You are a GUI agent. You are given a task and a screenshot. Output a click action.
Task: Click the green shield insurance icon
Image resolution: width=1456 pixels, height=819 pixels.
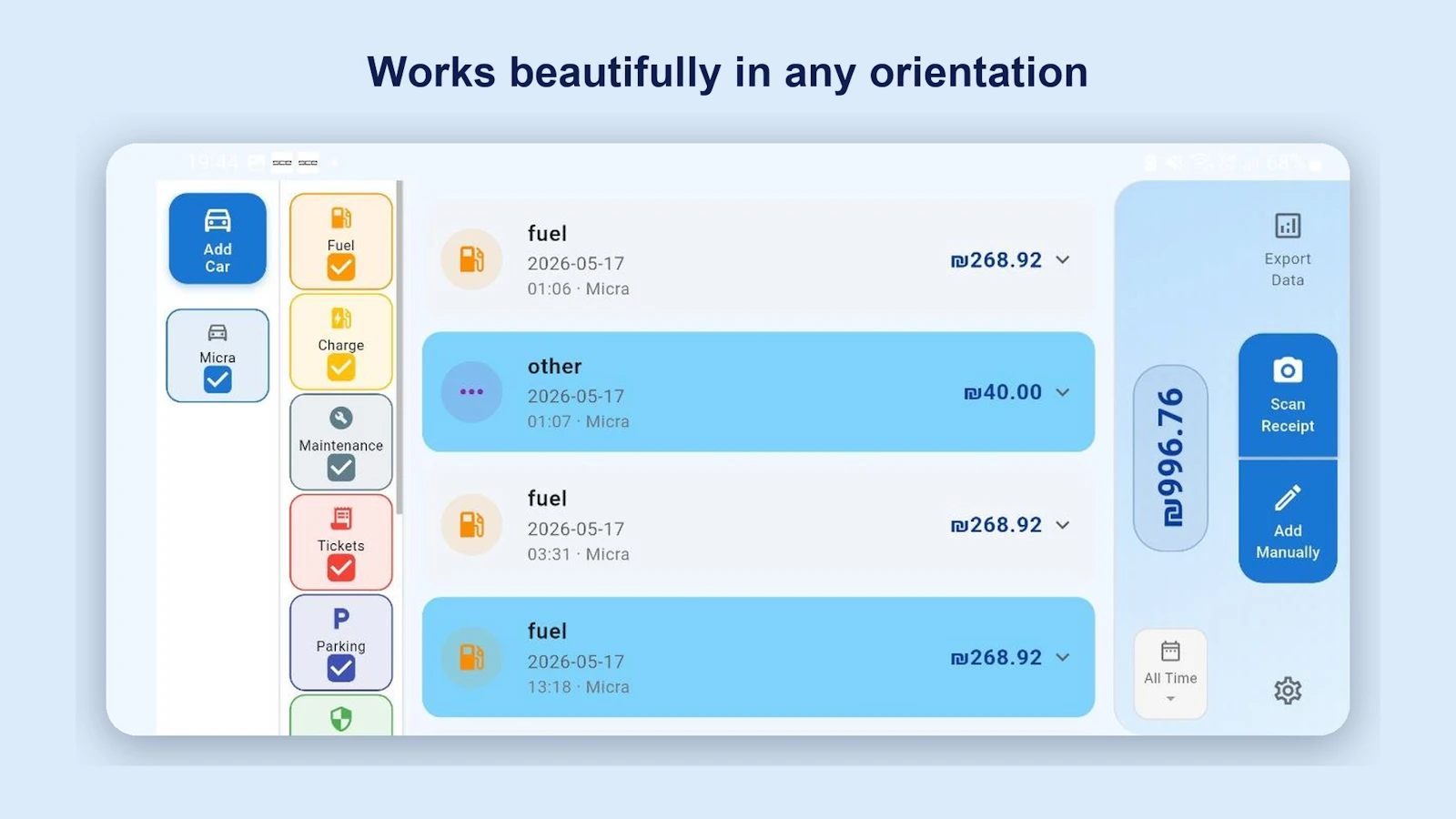pos(341,720)
